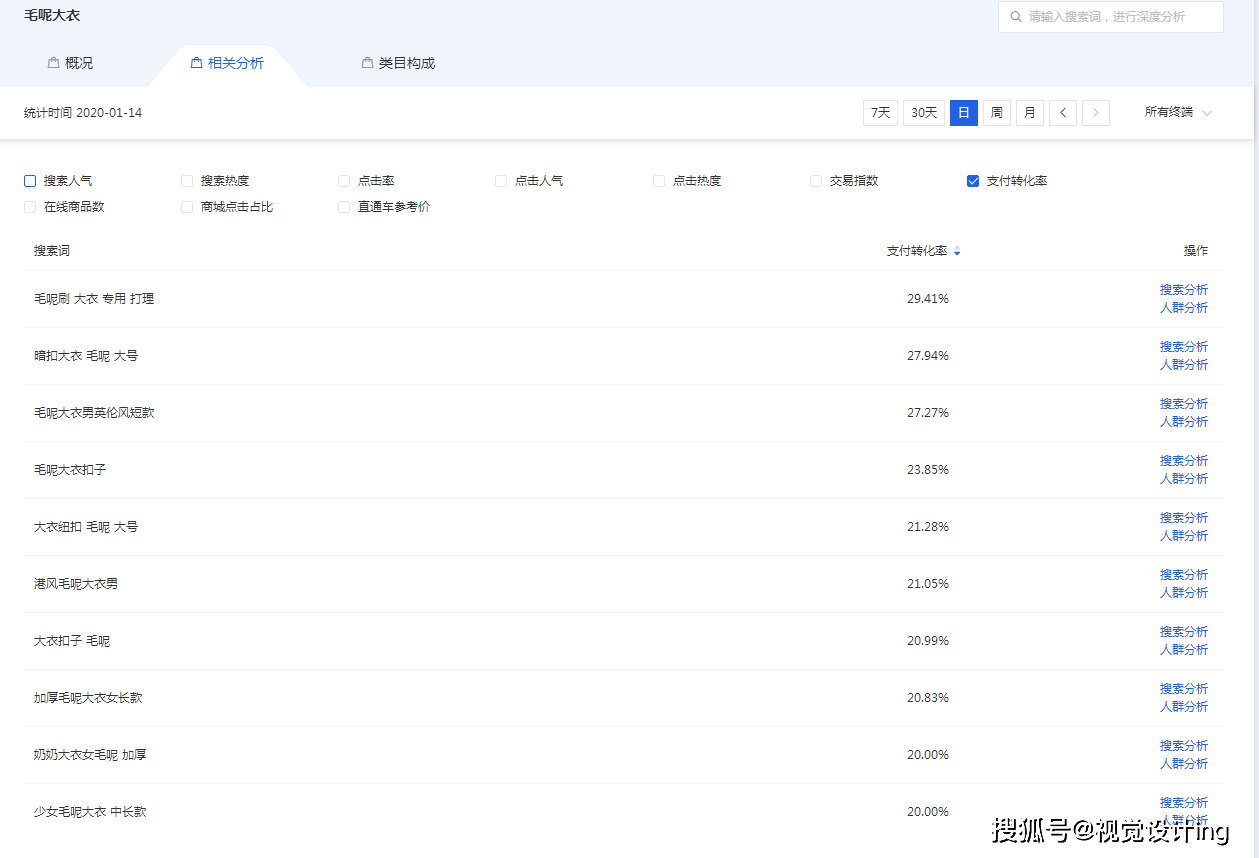Click the search term 毛呢刷 大衣 专用 打理

[94, 299]
